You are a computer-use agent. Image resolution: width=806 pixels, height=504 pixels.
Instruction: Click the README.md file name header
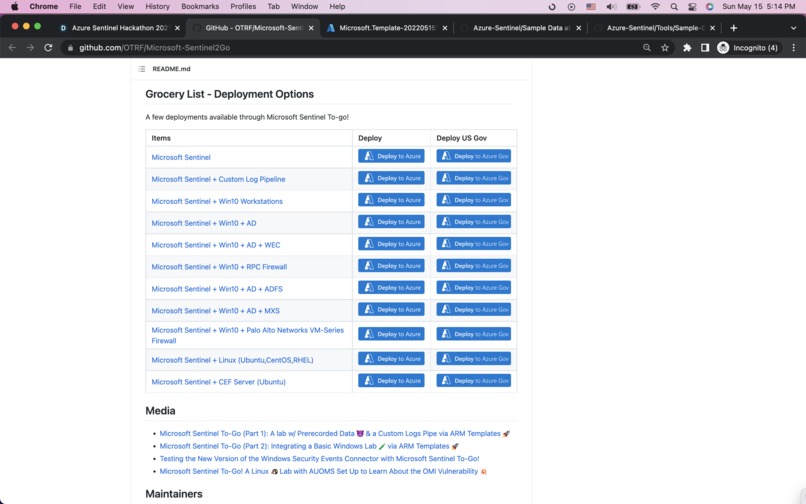click(171, 69)
